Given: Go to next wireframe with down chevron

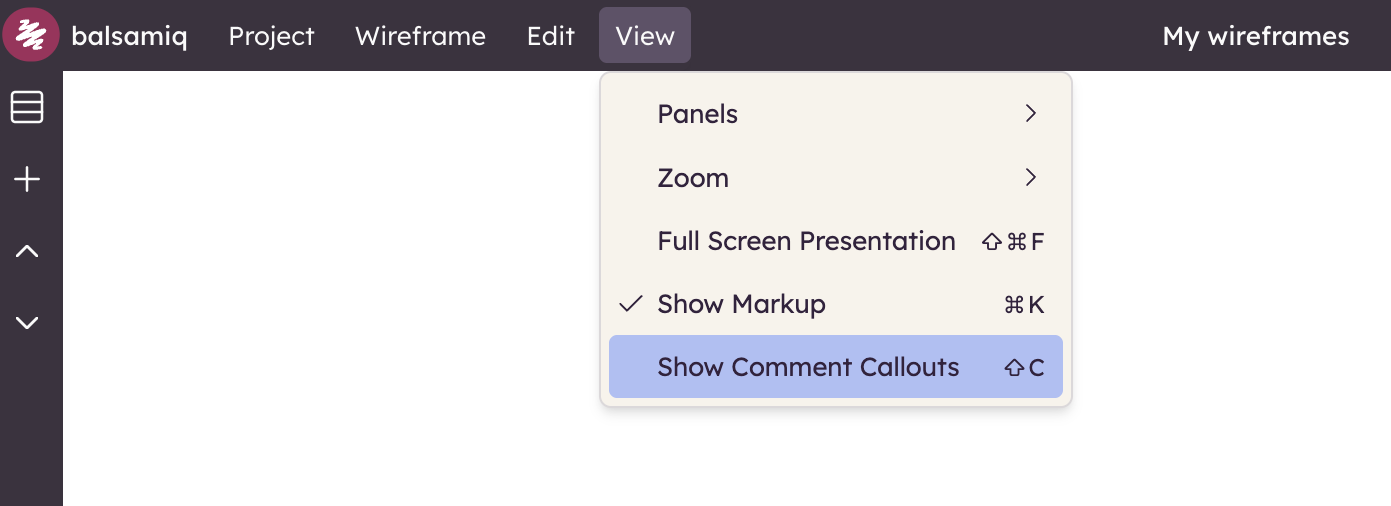Looking at the screenshot, I should pyautogui.click(x=27, y=323).
